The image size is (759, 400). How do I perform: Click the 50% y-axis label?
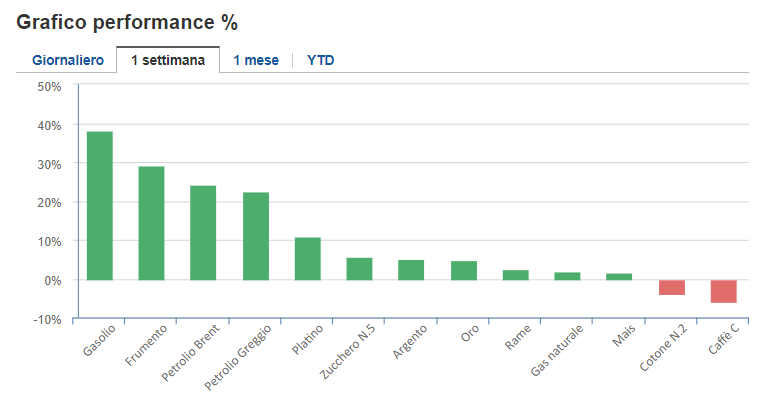tap(49, 87)
